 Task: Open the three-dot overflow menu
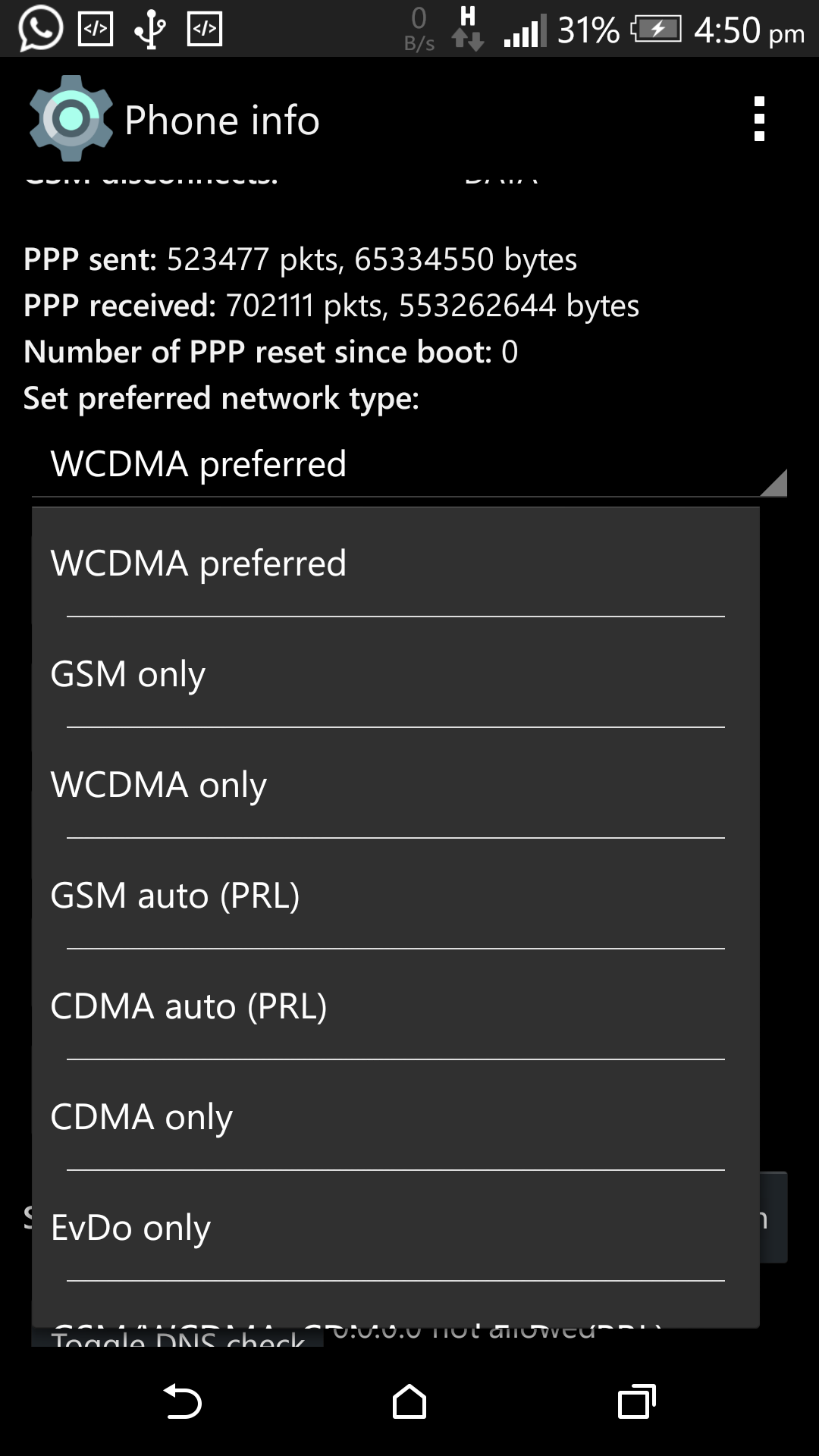point(759,119)
